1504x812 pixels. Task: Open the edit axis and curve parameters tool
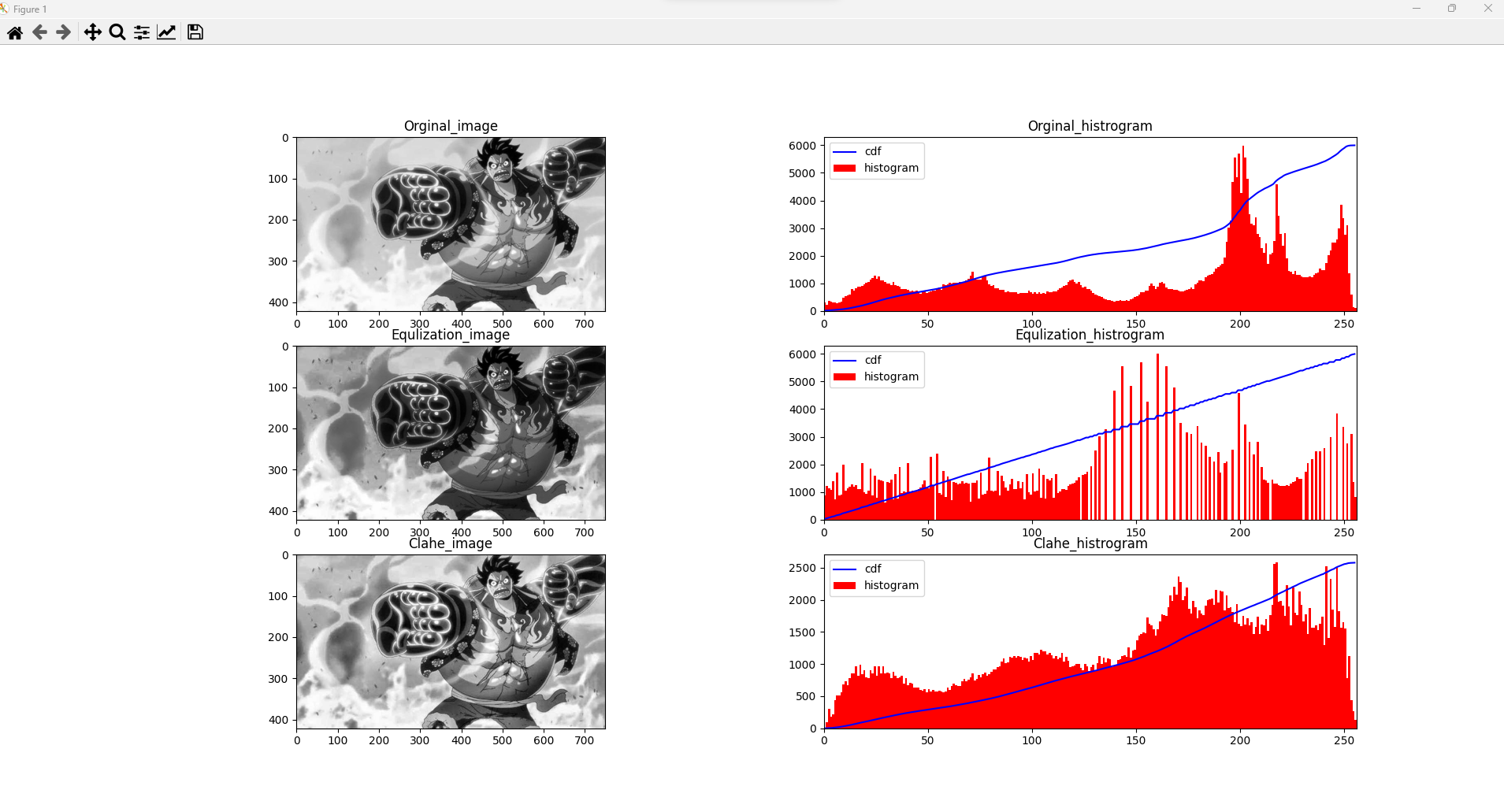(166, 32)
